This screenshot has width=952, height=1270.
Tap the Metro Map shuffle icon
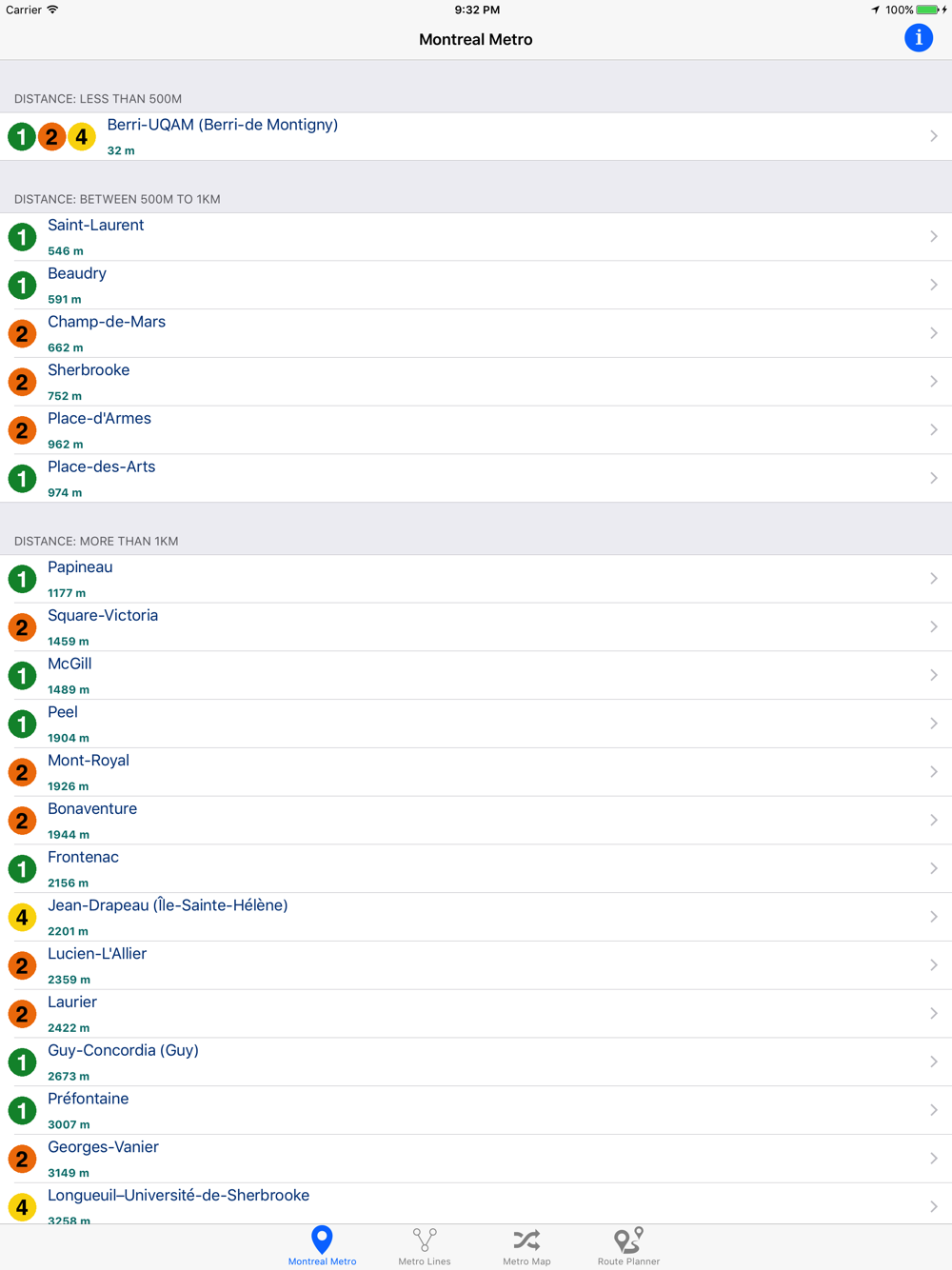click(x=526, y=1239)
